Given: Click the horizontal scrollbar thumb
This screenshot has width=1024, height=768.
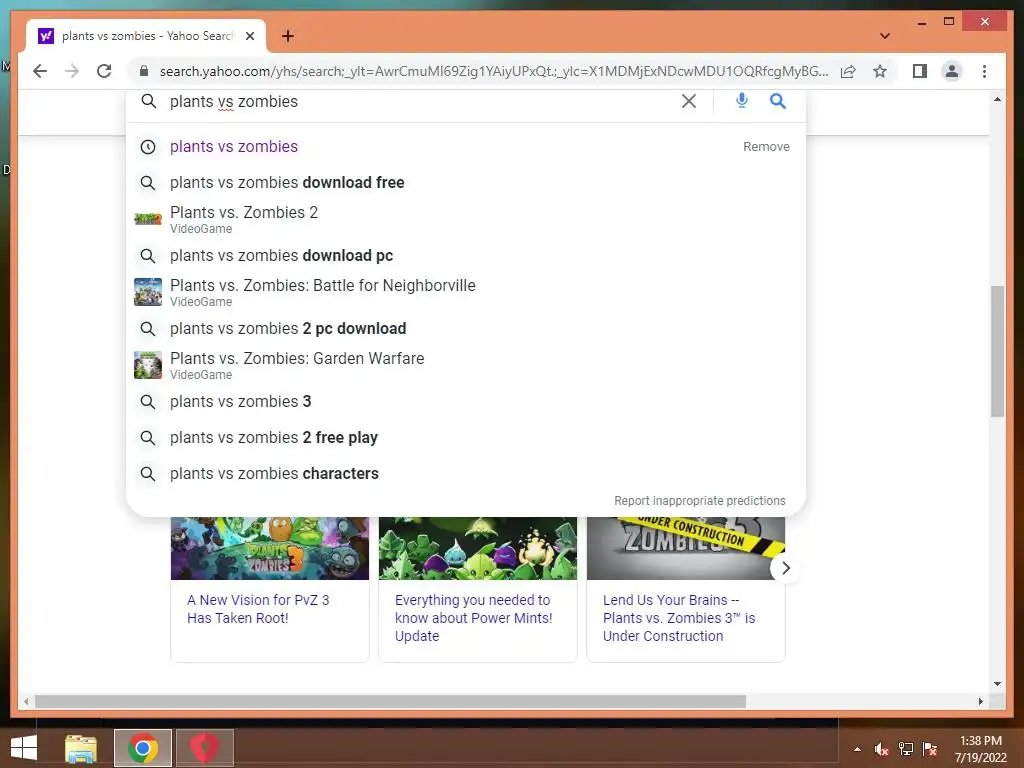Looking at the screenshot, I should pyautogui.click(x=391, y=701).
